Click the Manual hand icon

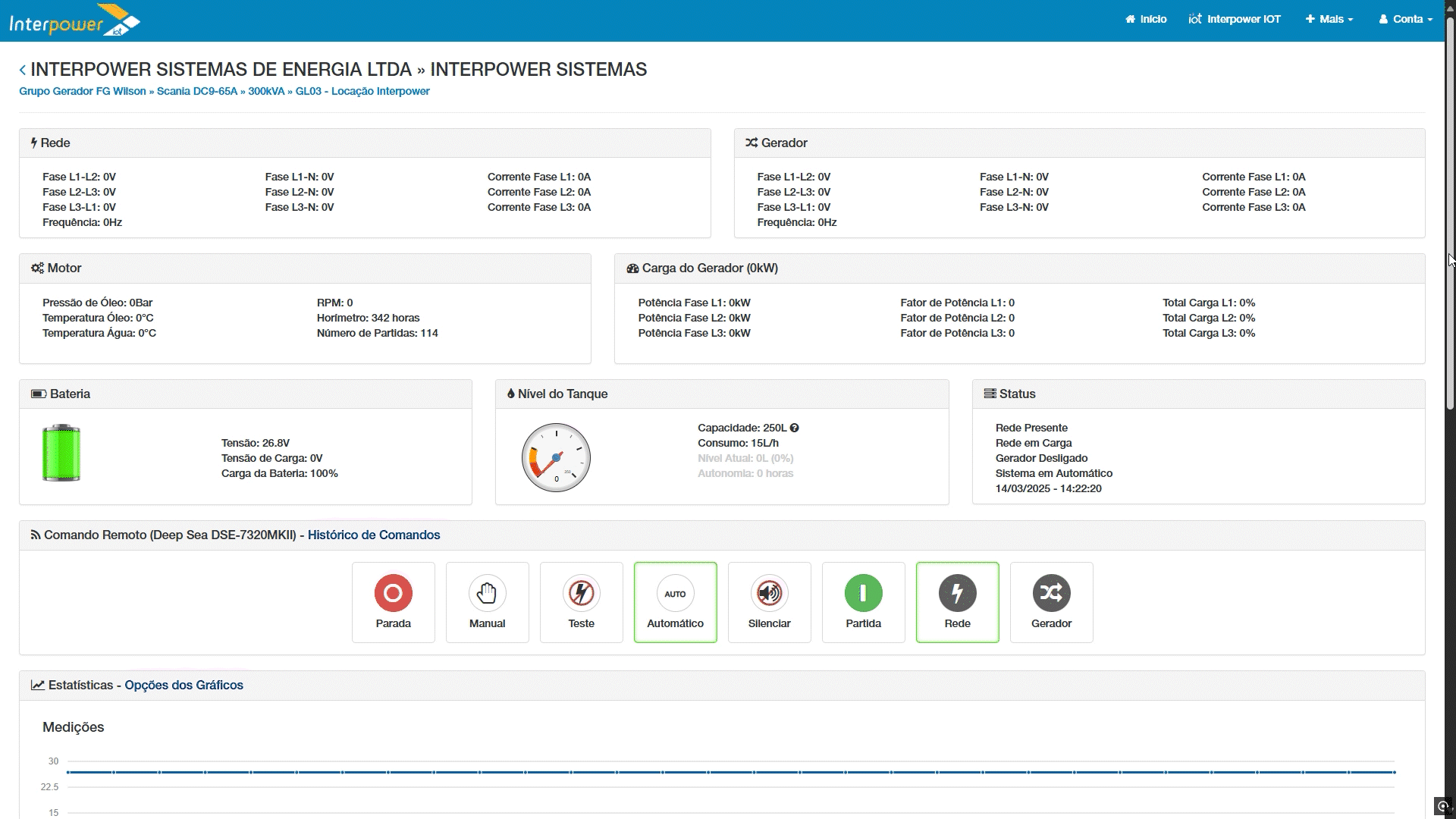click(x=487, y=594)
